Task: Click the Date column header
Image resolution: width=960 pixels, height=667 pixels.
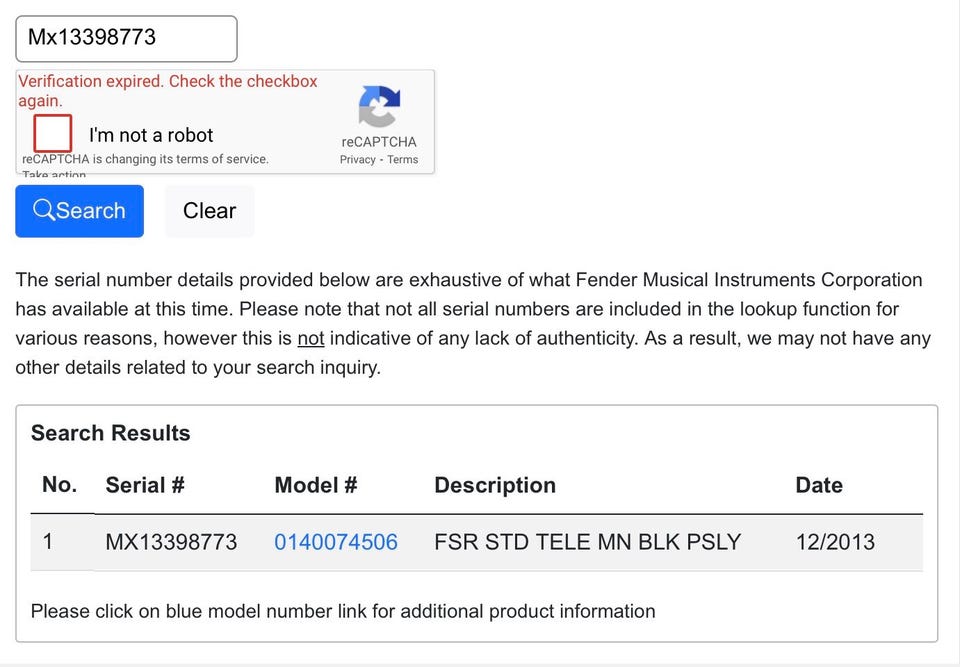Action: point(819,485)
